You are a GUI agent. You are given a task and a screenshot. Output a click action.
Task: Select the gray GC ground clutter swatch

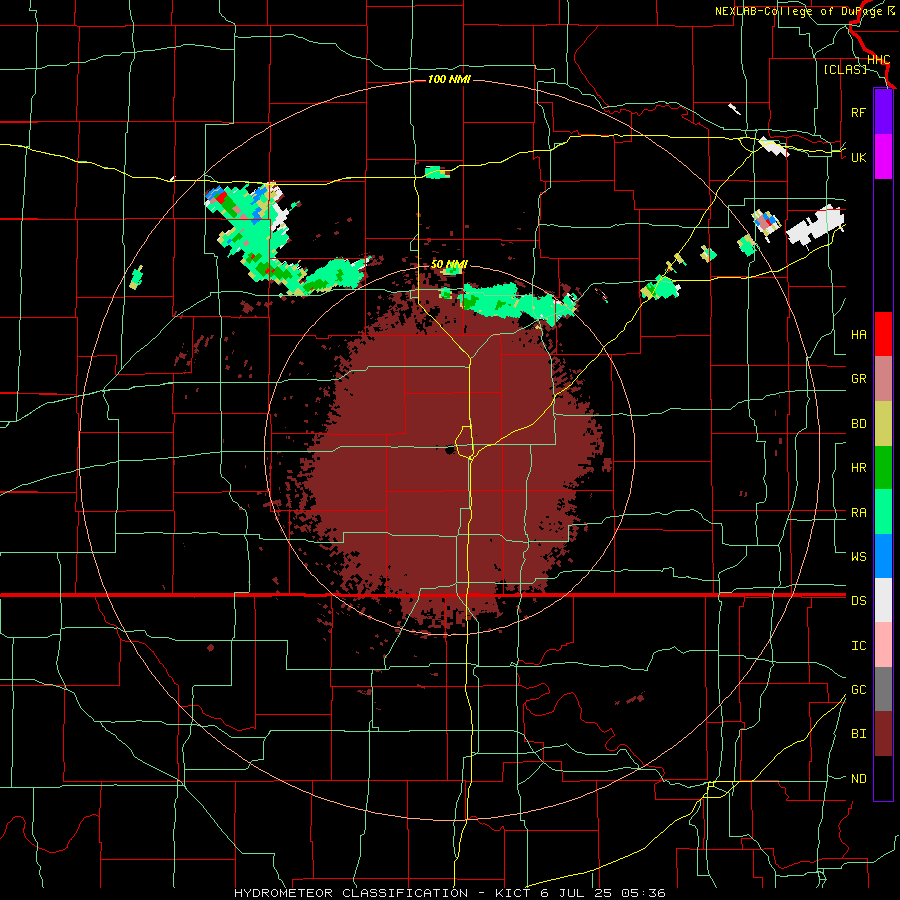883,689
